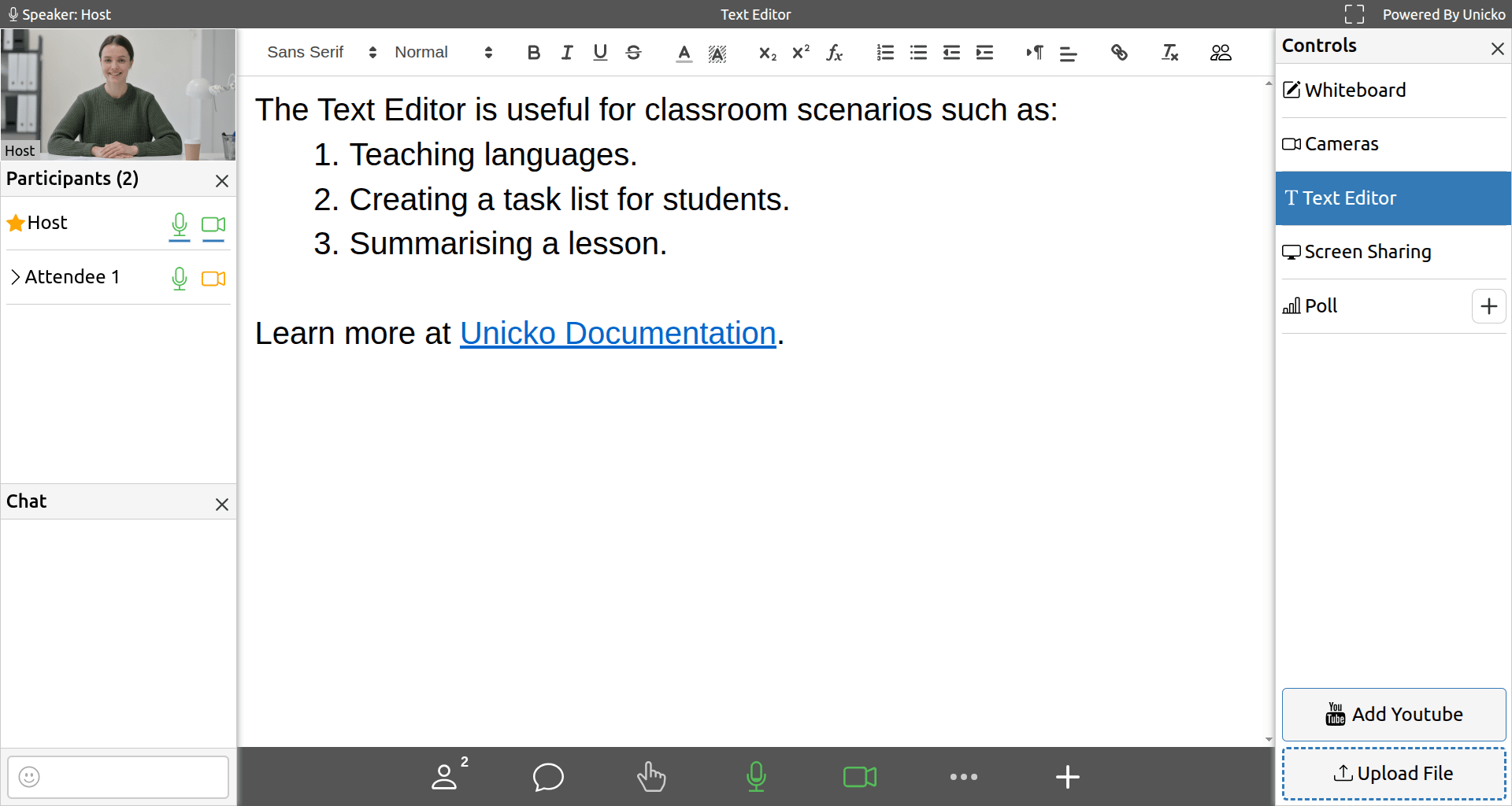Screen dimensions: 1512x806
Task: Open the Cameras view
Action: (1393, 144)
